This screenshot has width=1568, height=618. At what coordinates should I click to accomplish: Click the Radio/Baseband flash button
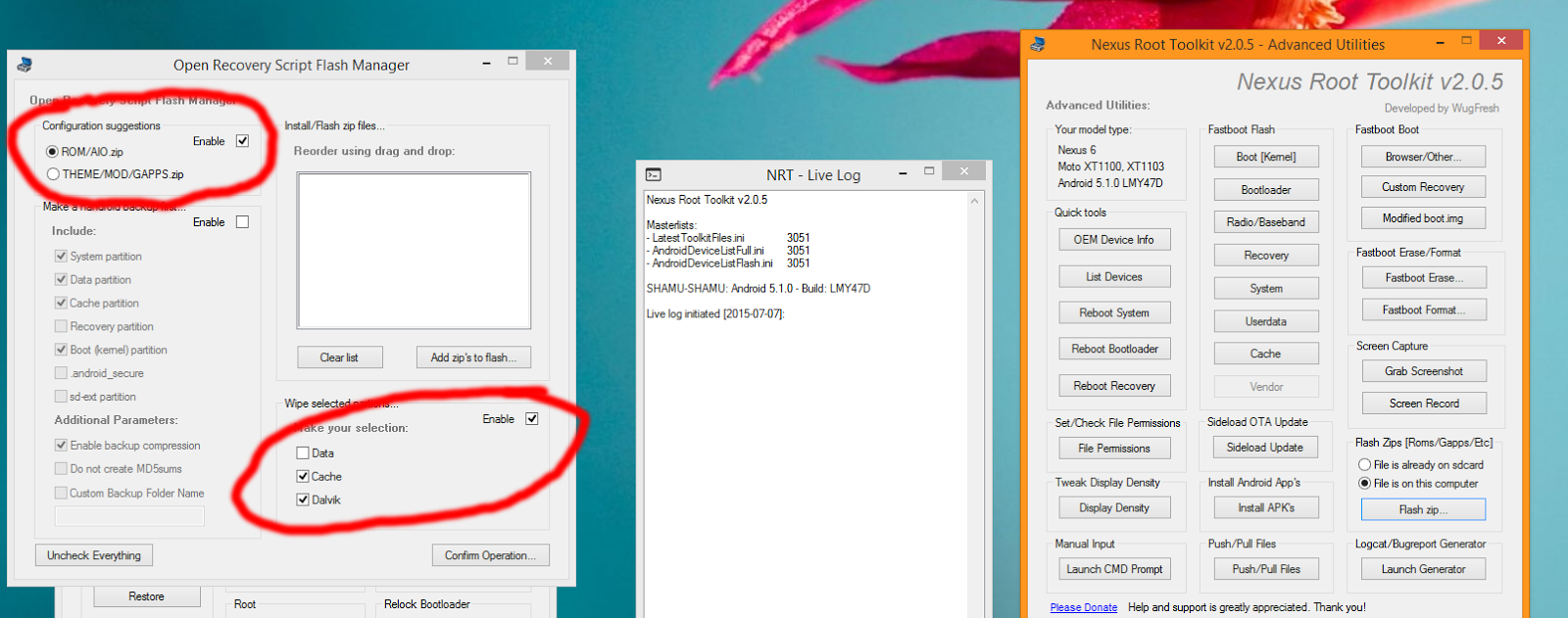[x=1266, y=222]
